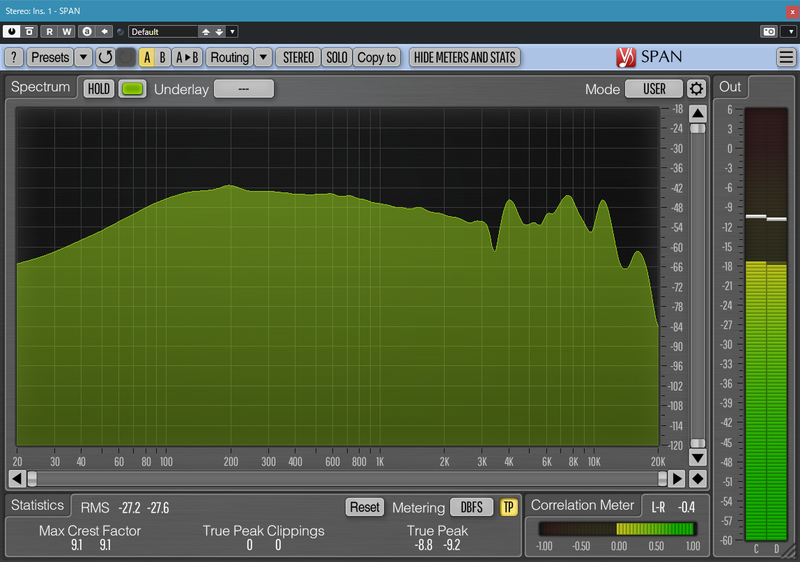
Task: Click the Default preset name field
Action: [163, 32]
